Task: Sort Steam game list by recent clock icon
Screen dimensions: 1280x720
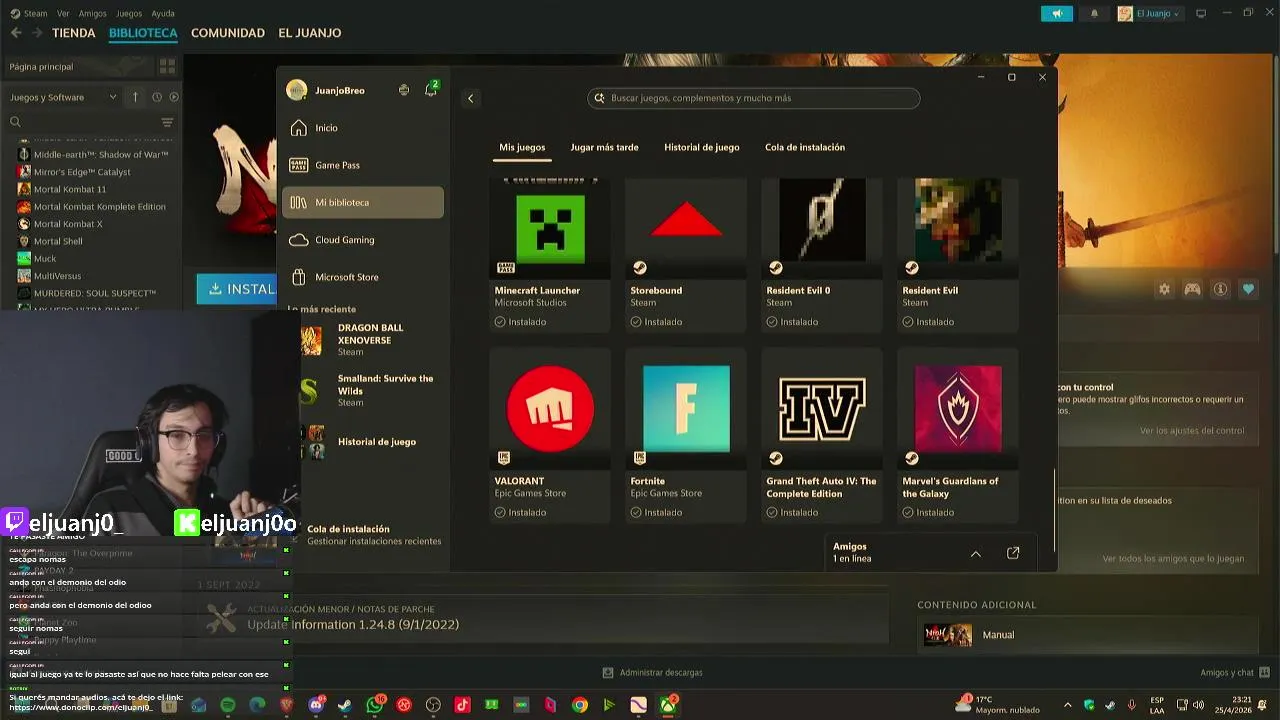Action: 157,97
